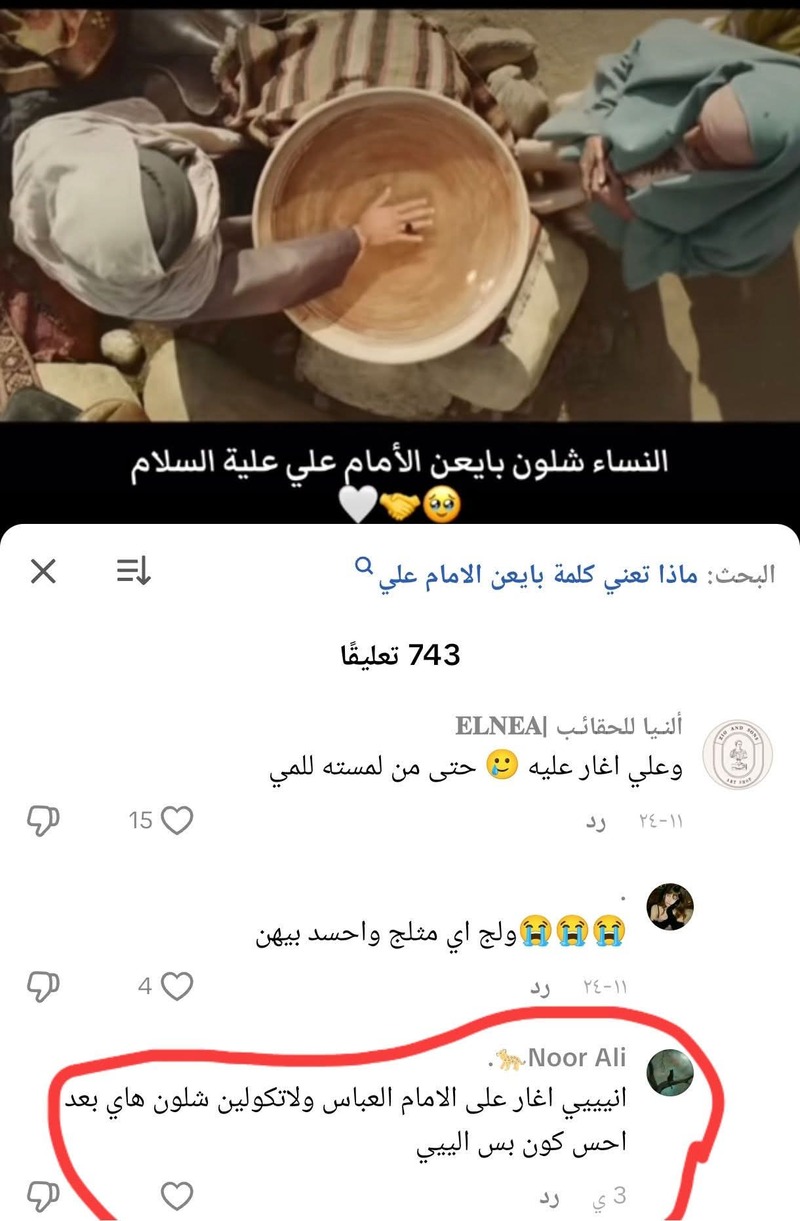Like the ELNEA comment with 15 likes

177,821
